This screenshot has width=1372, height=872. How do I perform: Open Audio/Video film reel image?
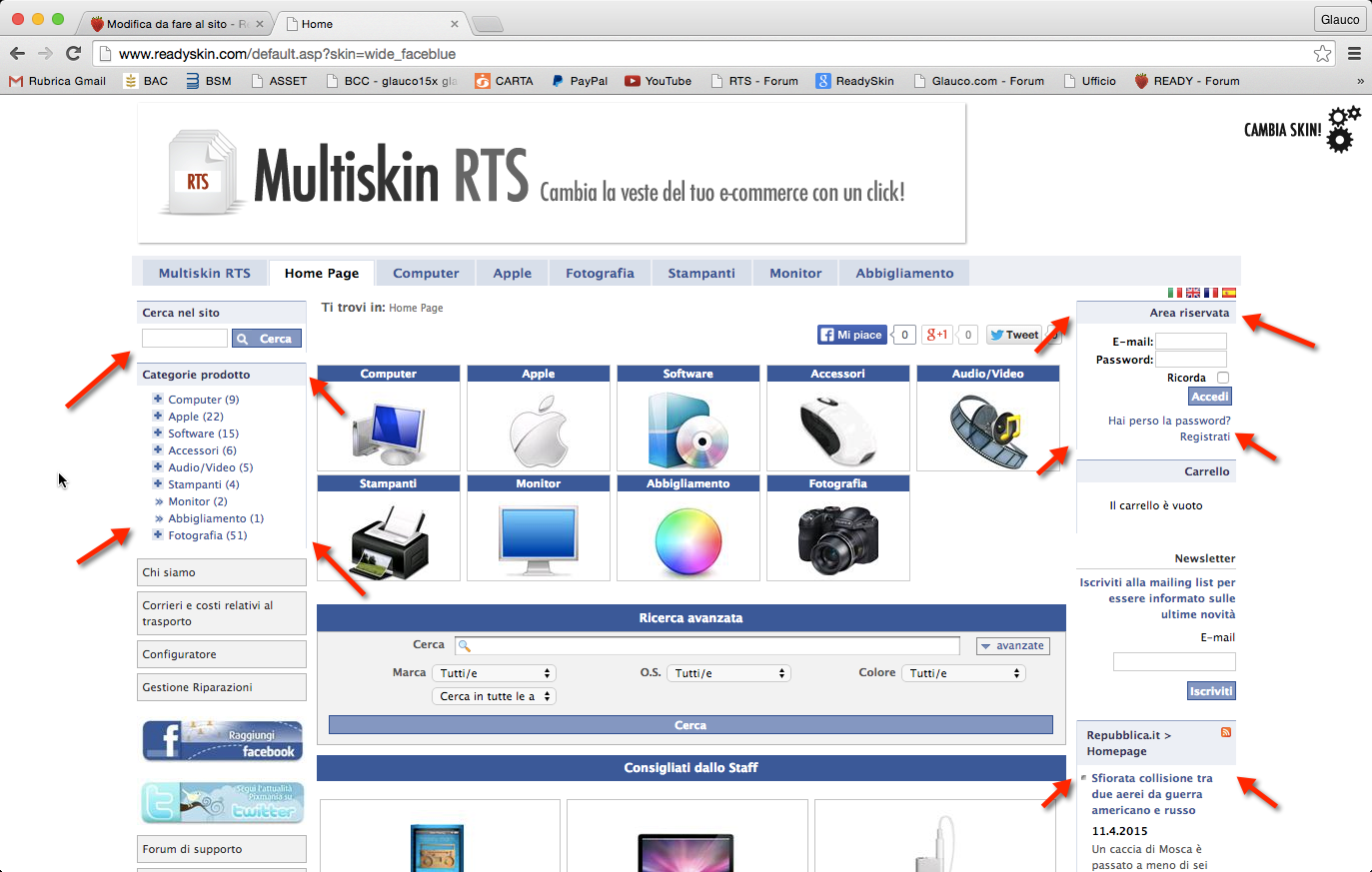(988, 427)
